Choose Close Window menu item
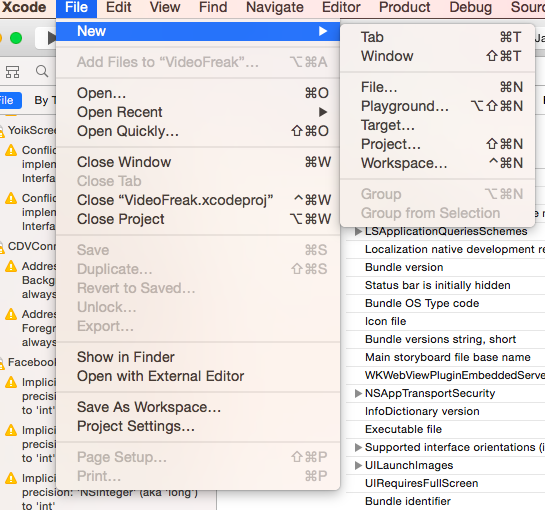The width and height of the screenshot is (545, 510). 198,162
